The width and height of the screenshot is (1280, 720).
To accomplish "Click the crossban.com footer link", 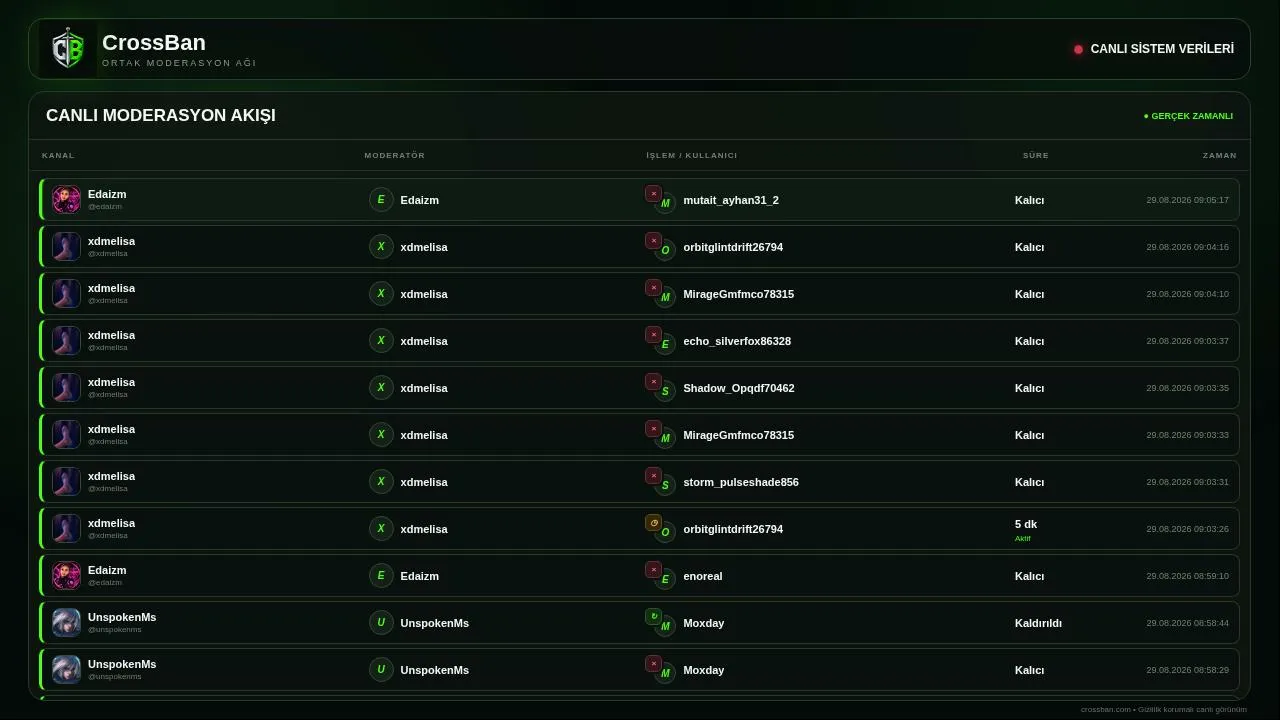I will (x=1105, y=710).
